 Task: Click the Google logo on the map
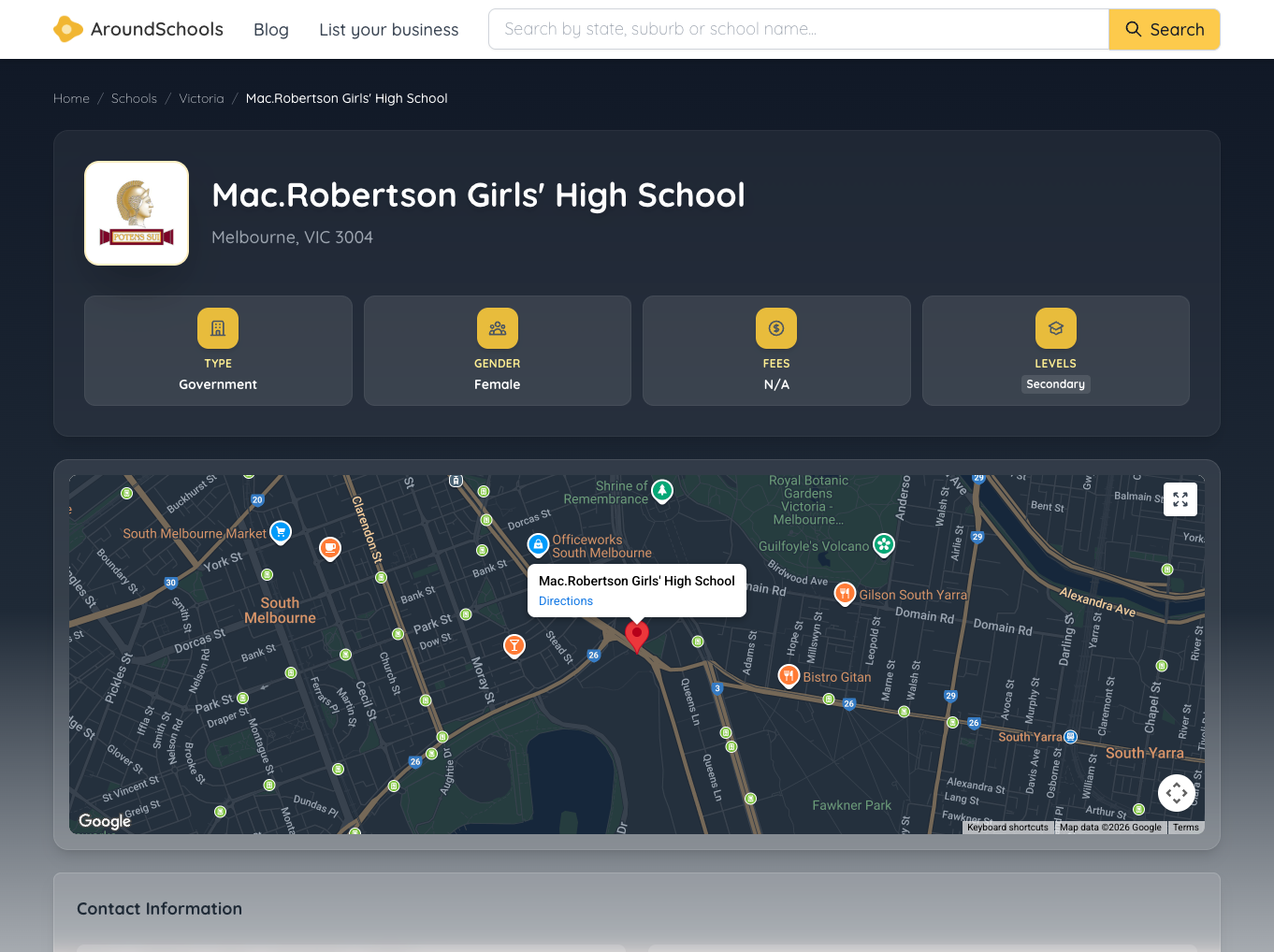point(104,820)
